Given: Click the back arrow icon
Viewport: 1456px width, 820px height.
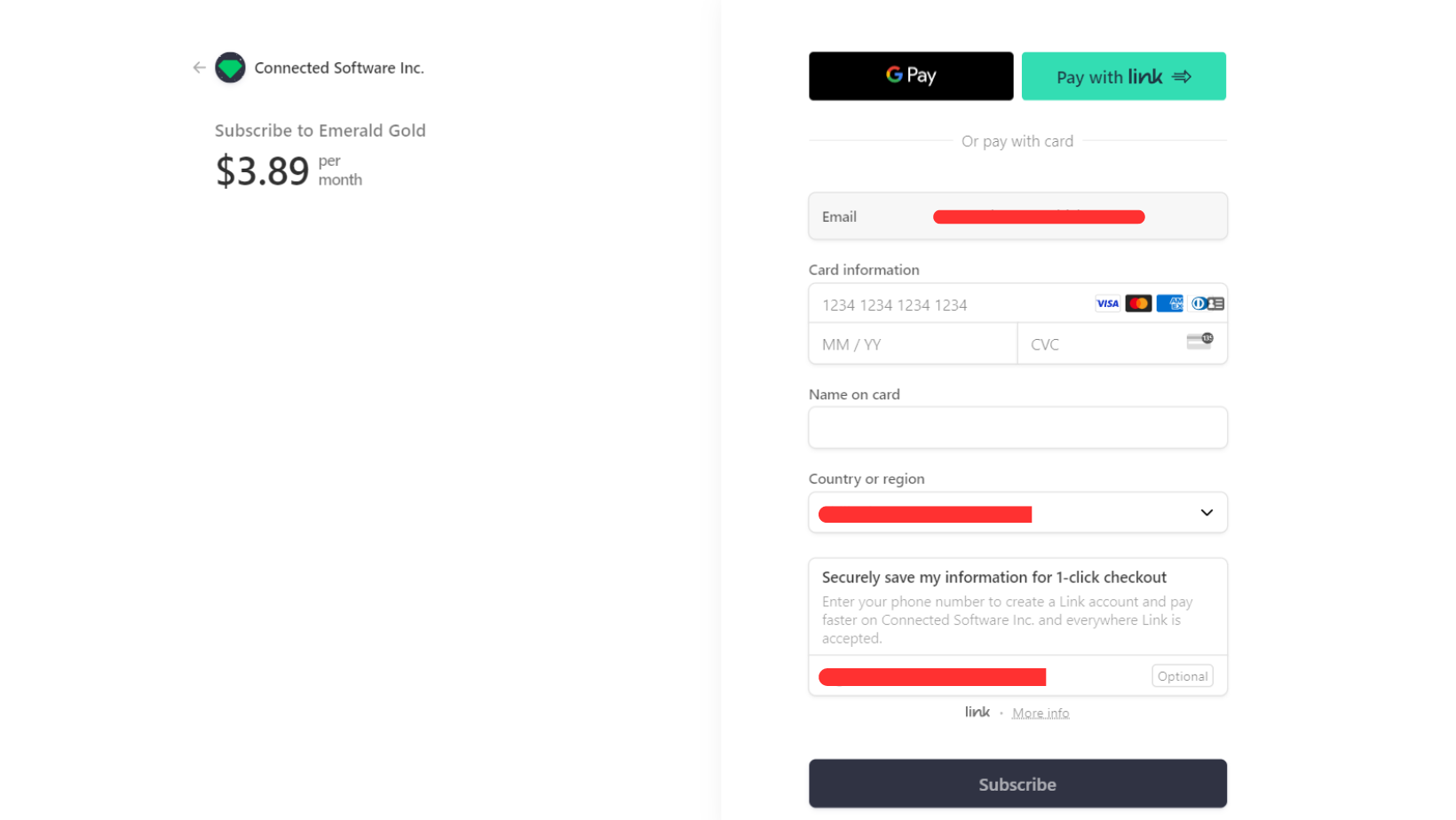Looking at the screenshot, I should tap(199, 67).
